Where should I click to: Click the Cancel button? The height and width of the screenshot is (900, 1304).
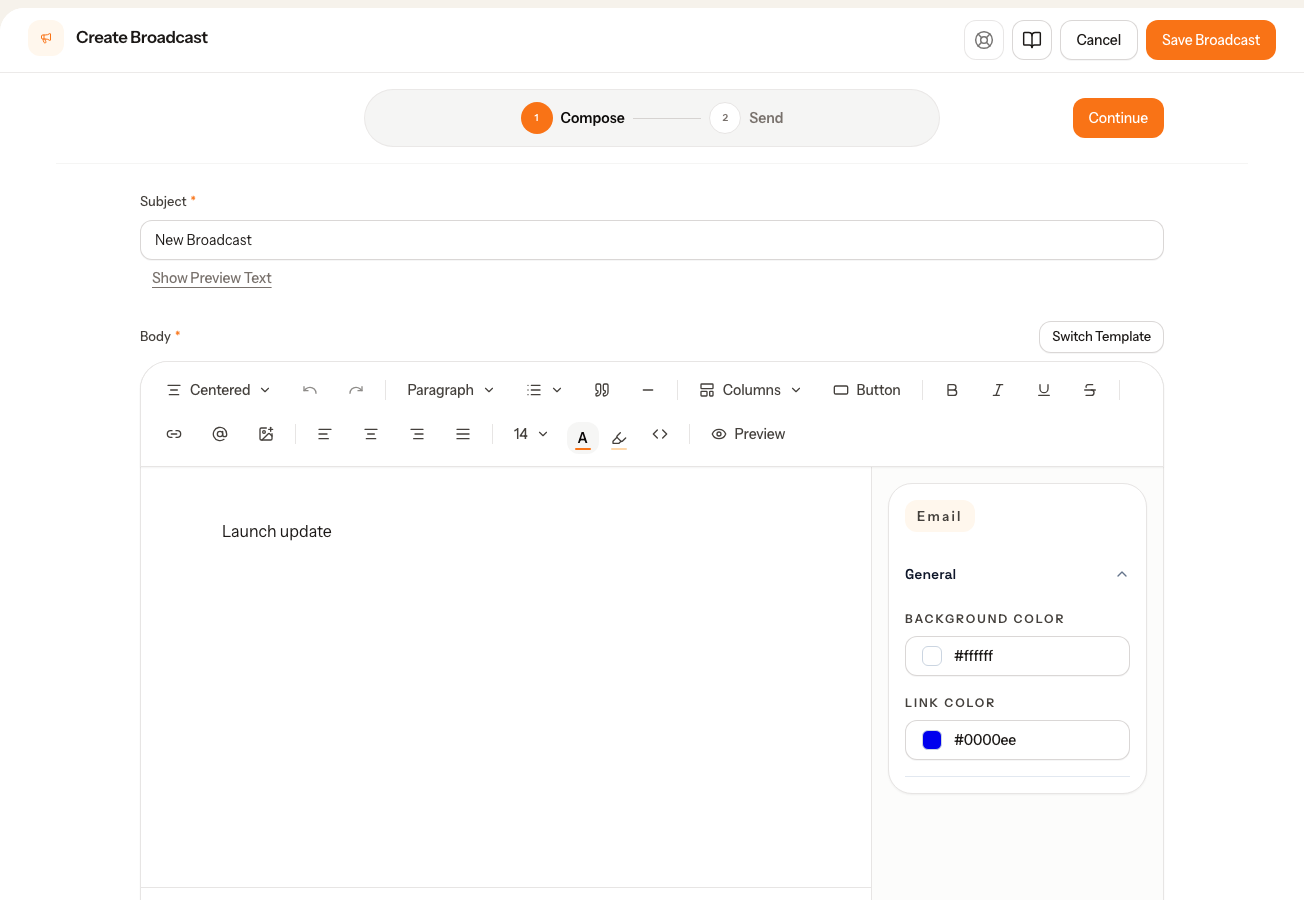click(1098, 40)
